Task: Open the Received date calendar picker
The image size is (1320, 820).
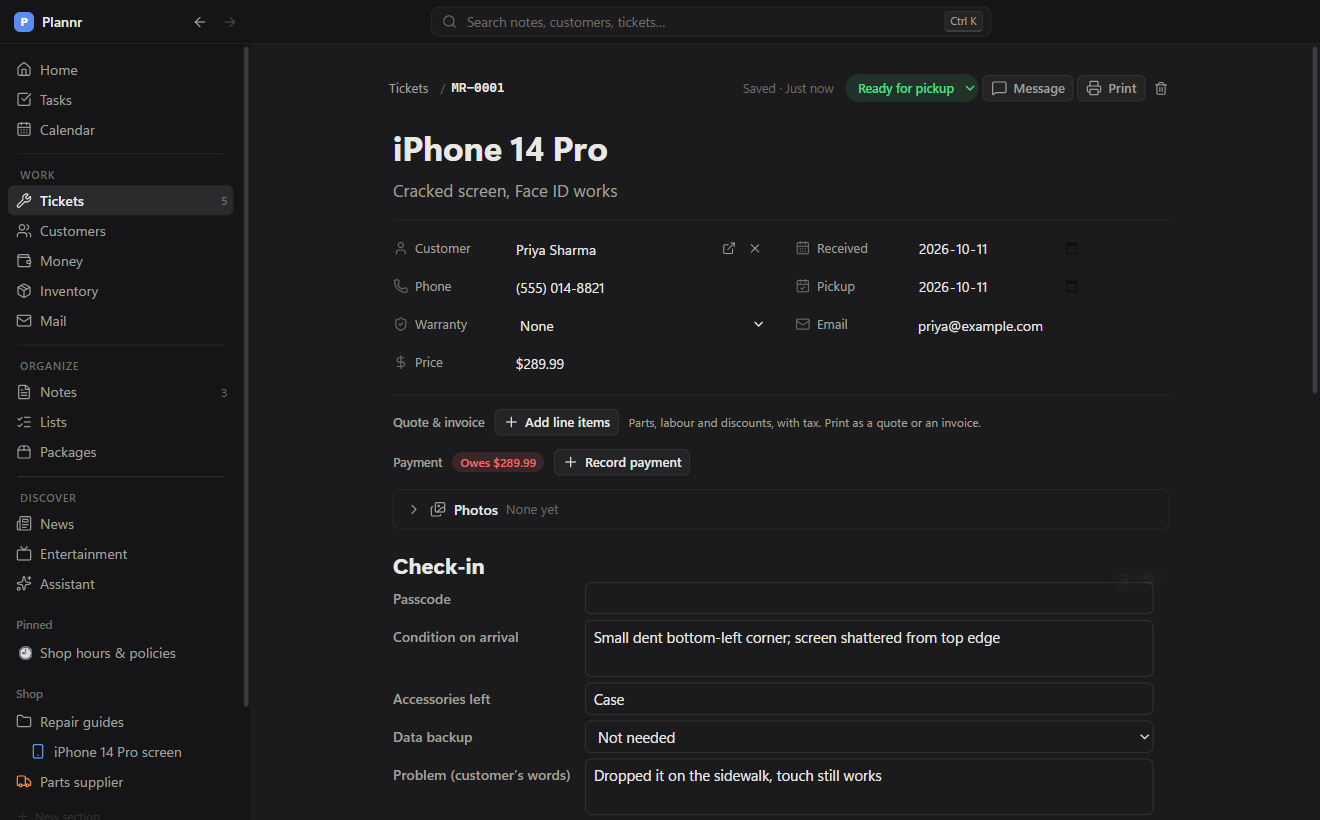Action: tap(1072, 248)
